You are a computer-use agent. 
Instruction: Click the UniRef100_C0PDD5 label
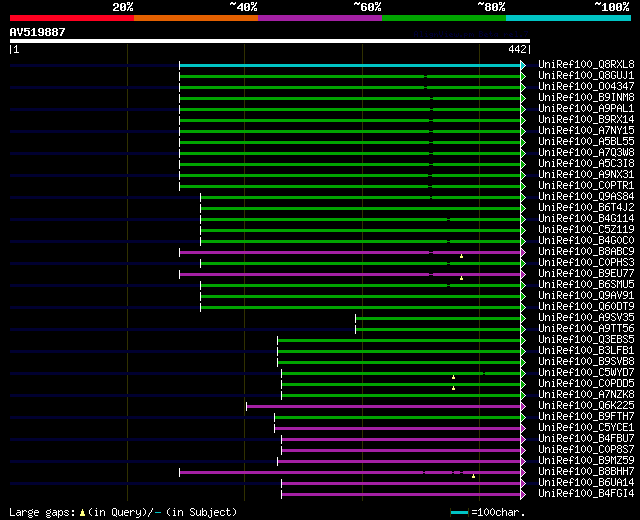click(x=586, y=384)
